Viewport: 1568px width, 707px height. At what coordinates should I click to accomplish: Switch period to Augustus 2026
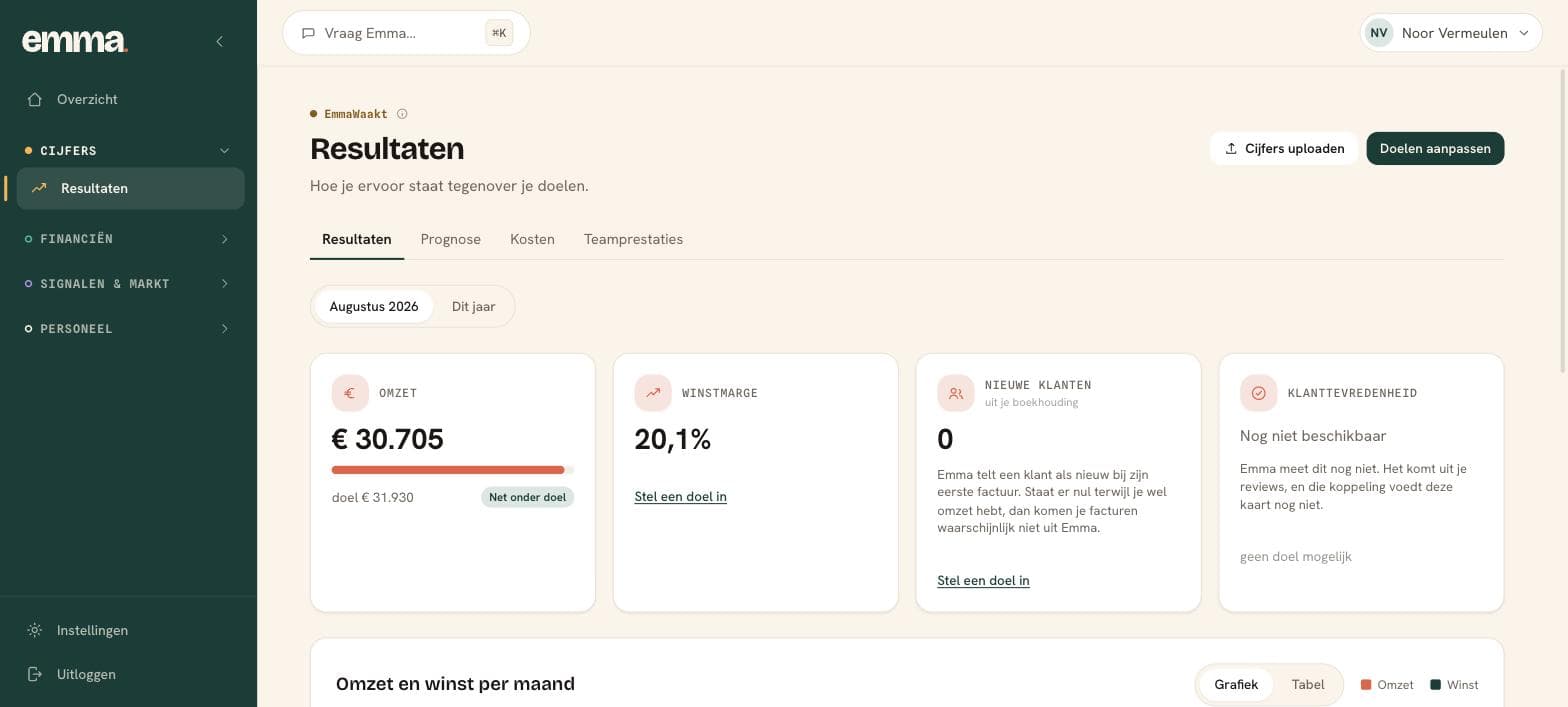click(x=374, y=306)
